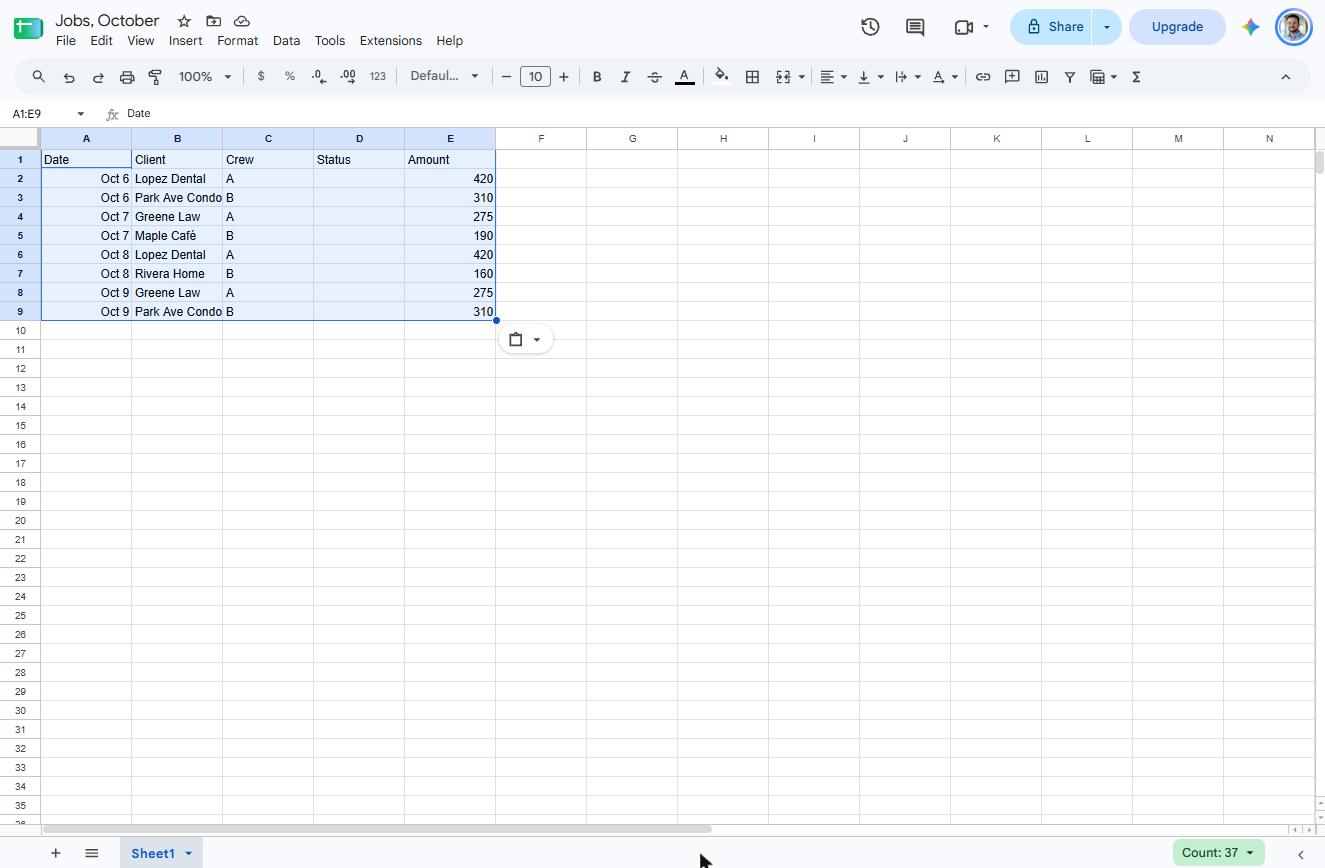Open the Sheet1 tab options arrow
Image resolution: width=1325 pixels, height=868 pixels.
[188, 853]
